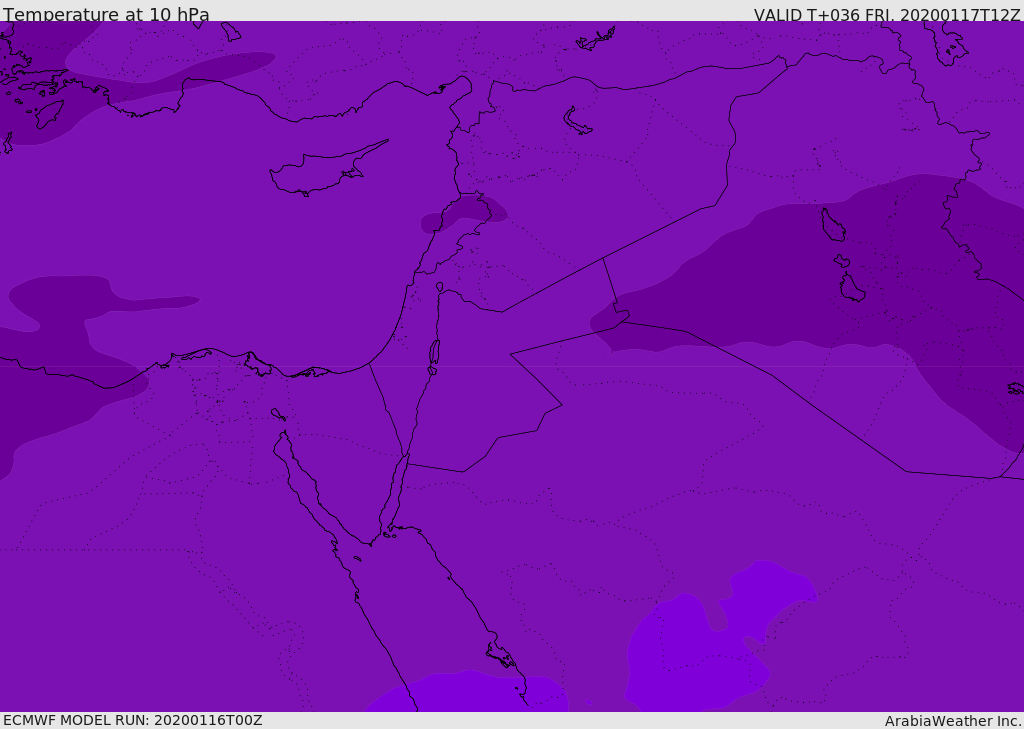Click the 'ArabiaWeather Inc' credit text

pyautogui.click(x=952, y=721)
